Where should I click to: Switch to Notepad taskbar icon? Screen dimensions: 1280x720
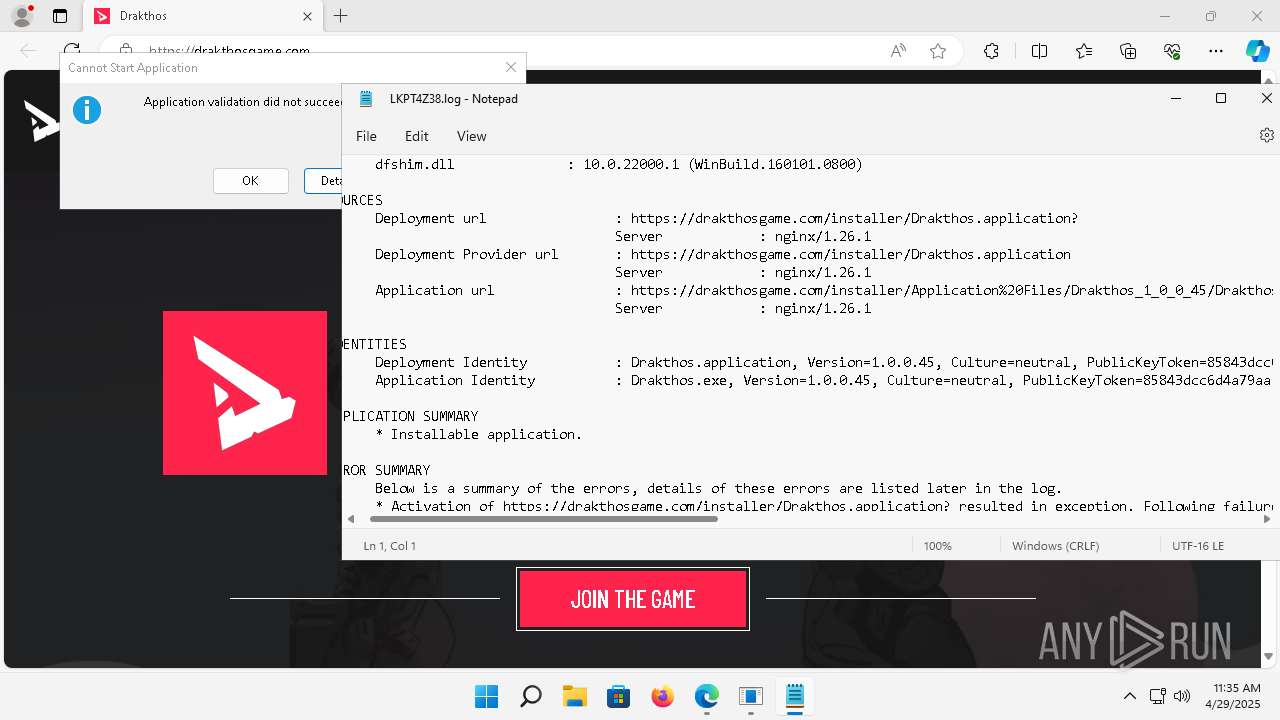[794, 696]
